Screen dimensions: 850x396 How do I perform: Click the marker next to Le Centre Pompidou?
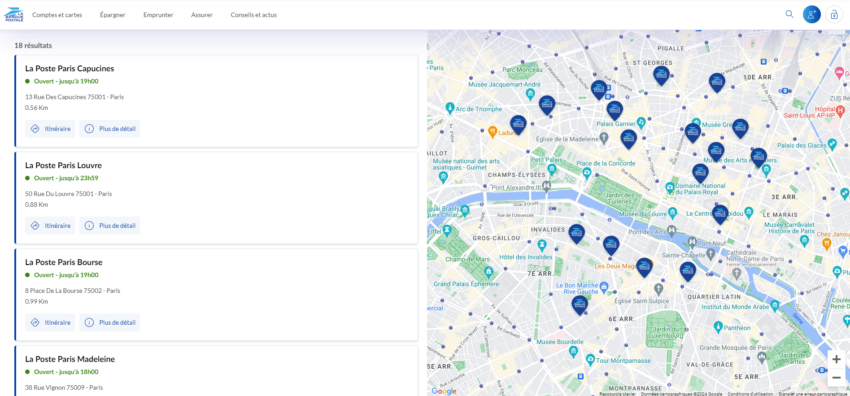tap(720, 214)
